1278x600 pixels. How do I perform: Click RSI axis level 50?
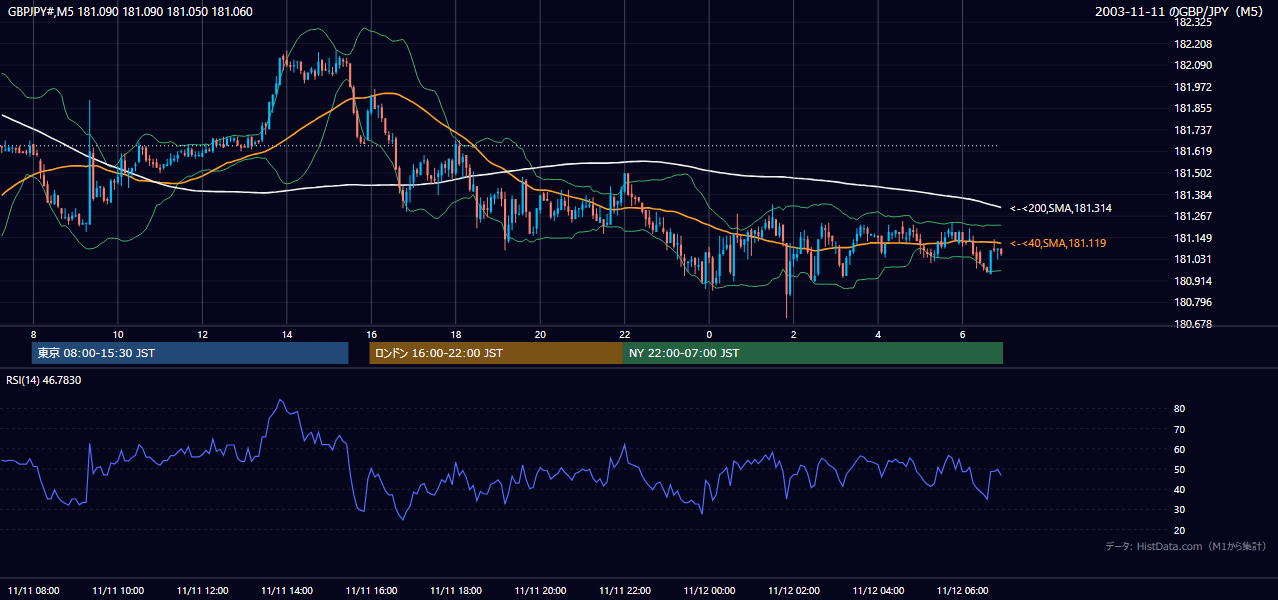[x=1180, y=469]
